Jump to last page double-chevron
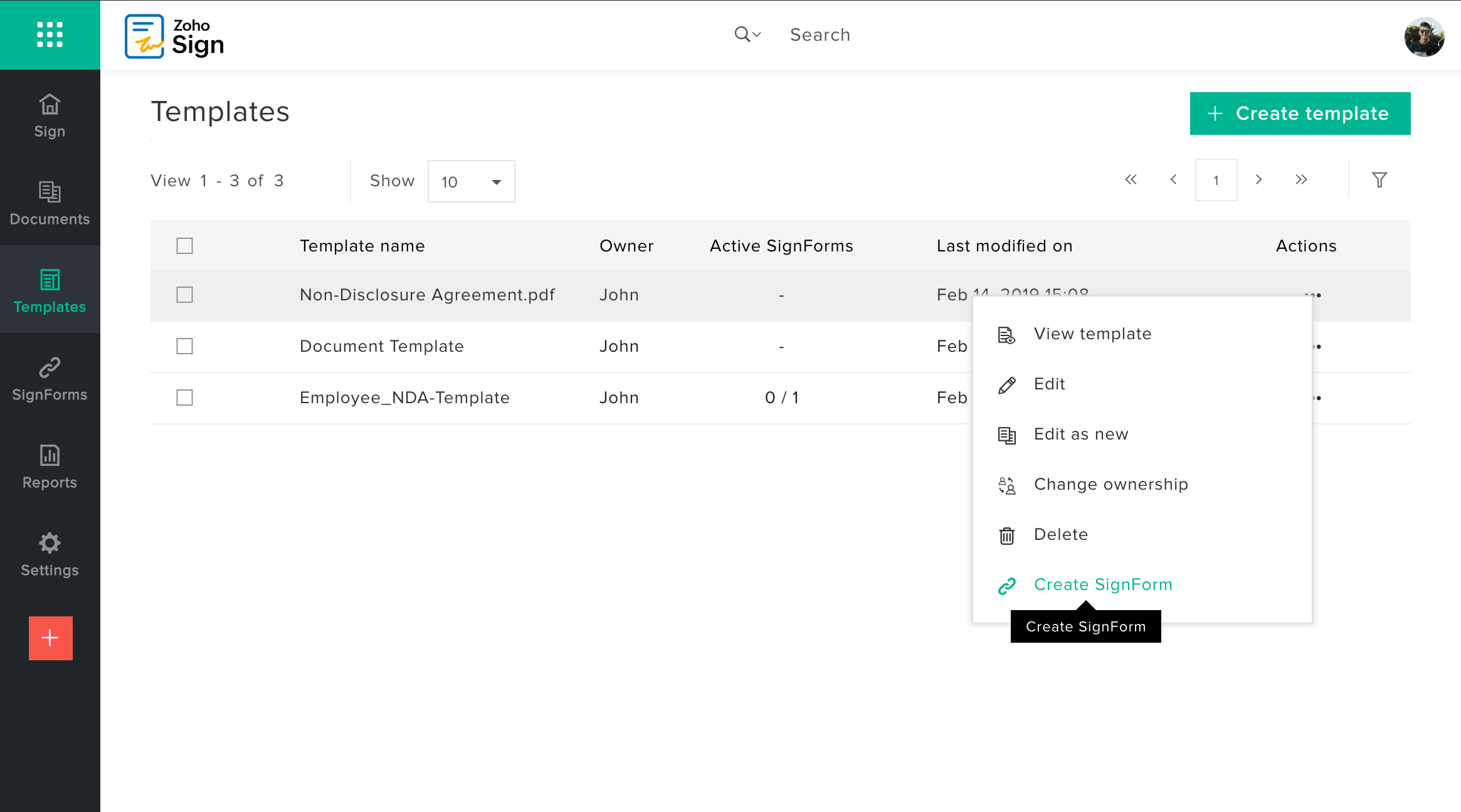 point(1301,180)
